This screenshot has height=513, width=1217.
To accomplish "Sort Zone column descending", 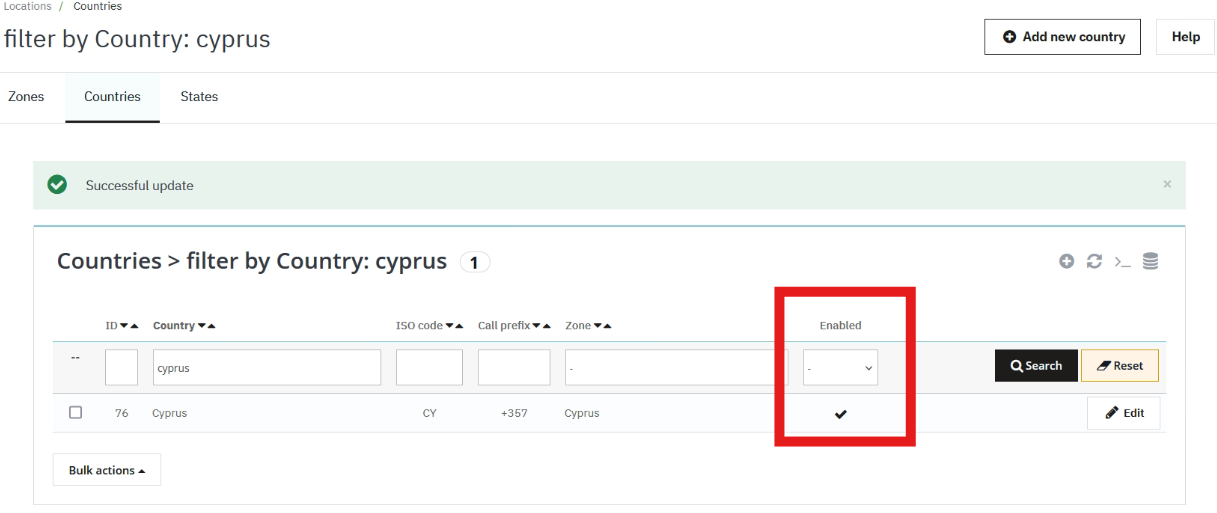I will pyautogui.click(x=597, y=326).
